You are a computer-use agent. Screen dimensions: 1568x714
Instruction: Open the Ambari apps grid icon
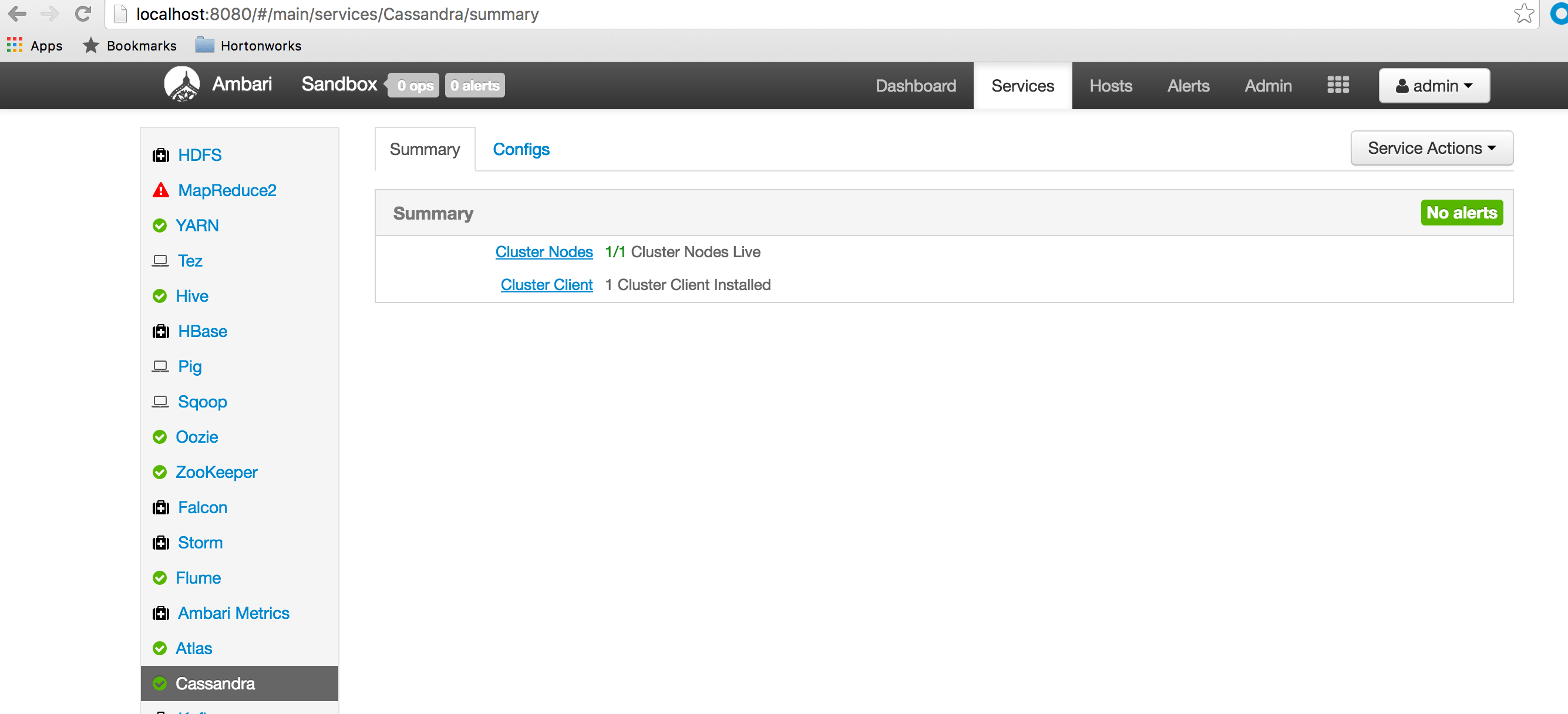coord(1337,85)
